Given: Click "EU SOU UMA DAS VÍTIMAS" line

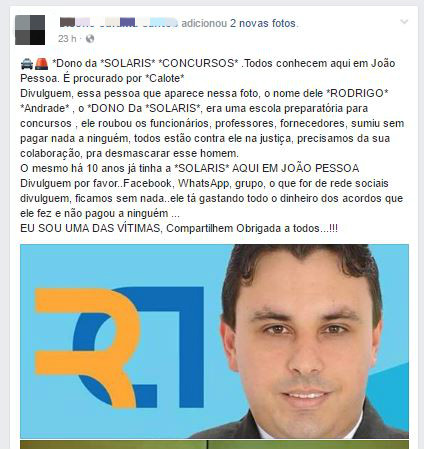Looking at the screenshot, I should (x=90, y=228).
